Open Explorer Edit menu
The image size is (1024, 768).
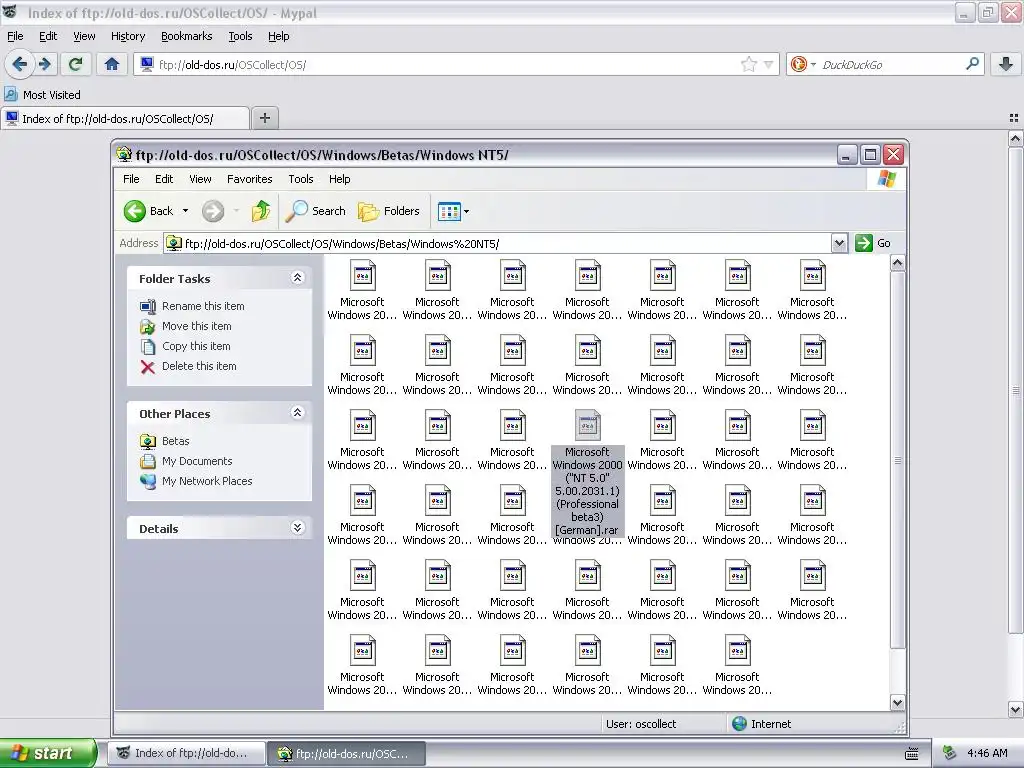click(x=164, y=179)
